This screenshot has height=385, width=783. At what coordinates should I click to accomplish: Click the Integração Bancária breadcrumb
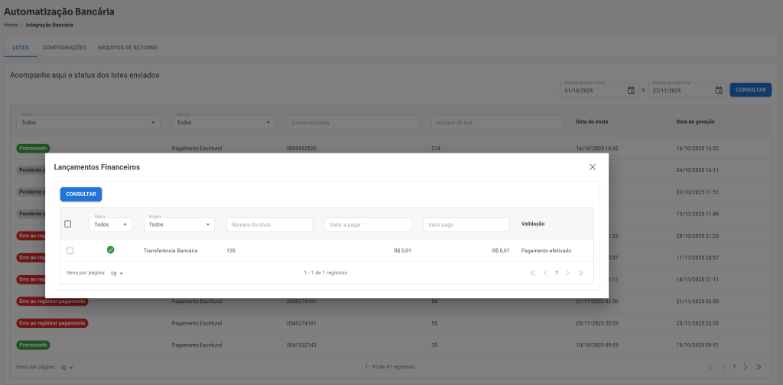[49, 24]
